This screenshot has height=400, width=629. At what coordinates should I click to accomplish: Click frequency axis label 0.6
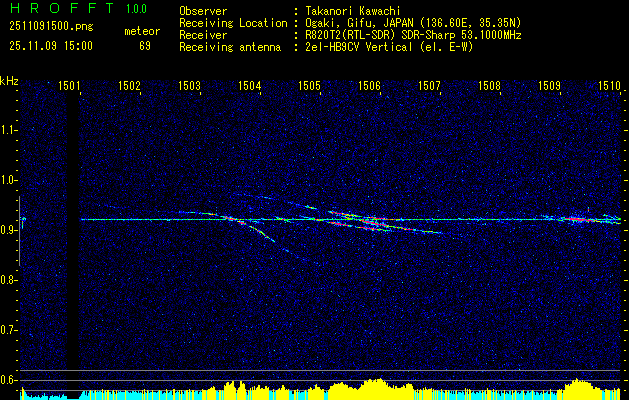pos(8,380)
